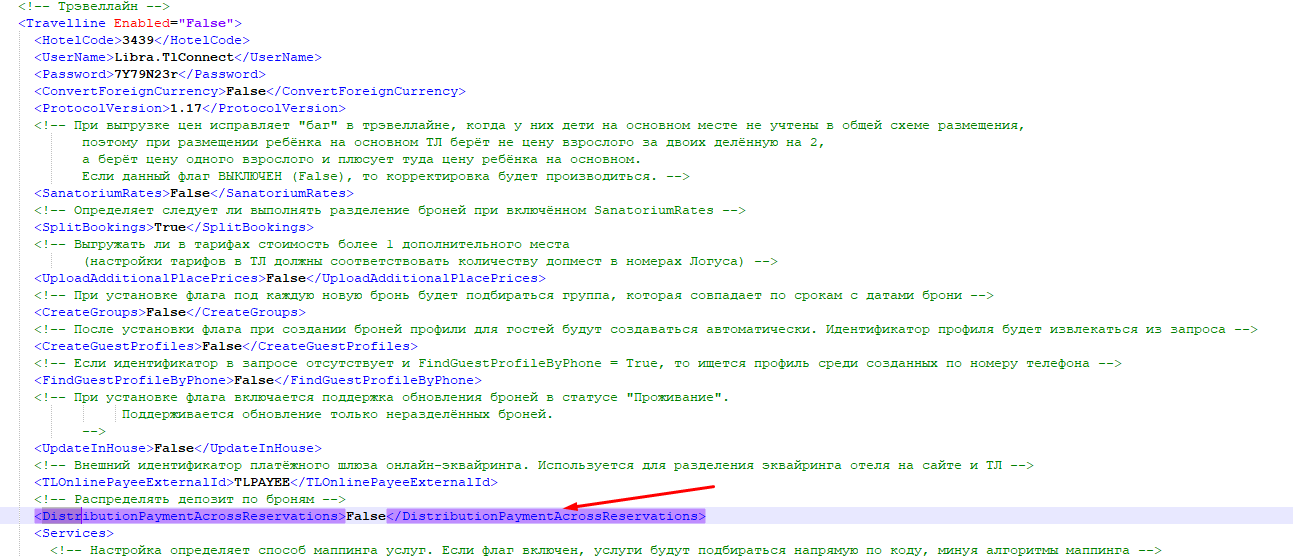The image size is (1293, 556).
Task: Click comment Внешний идентификатор платёжного шлюза
Action: 534,465
